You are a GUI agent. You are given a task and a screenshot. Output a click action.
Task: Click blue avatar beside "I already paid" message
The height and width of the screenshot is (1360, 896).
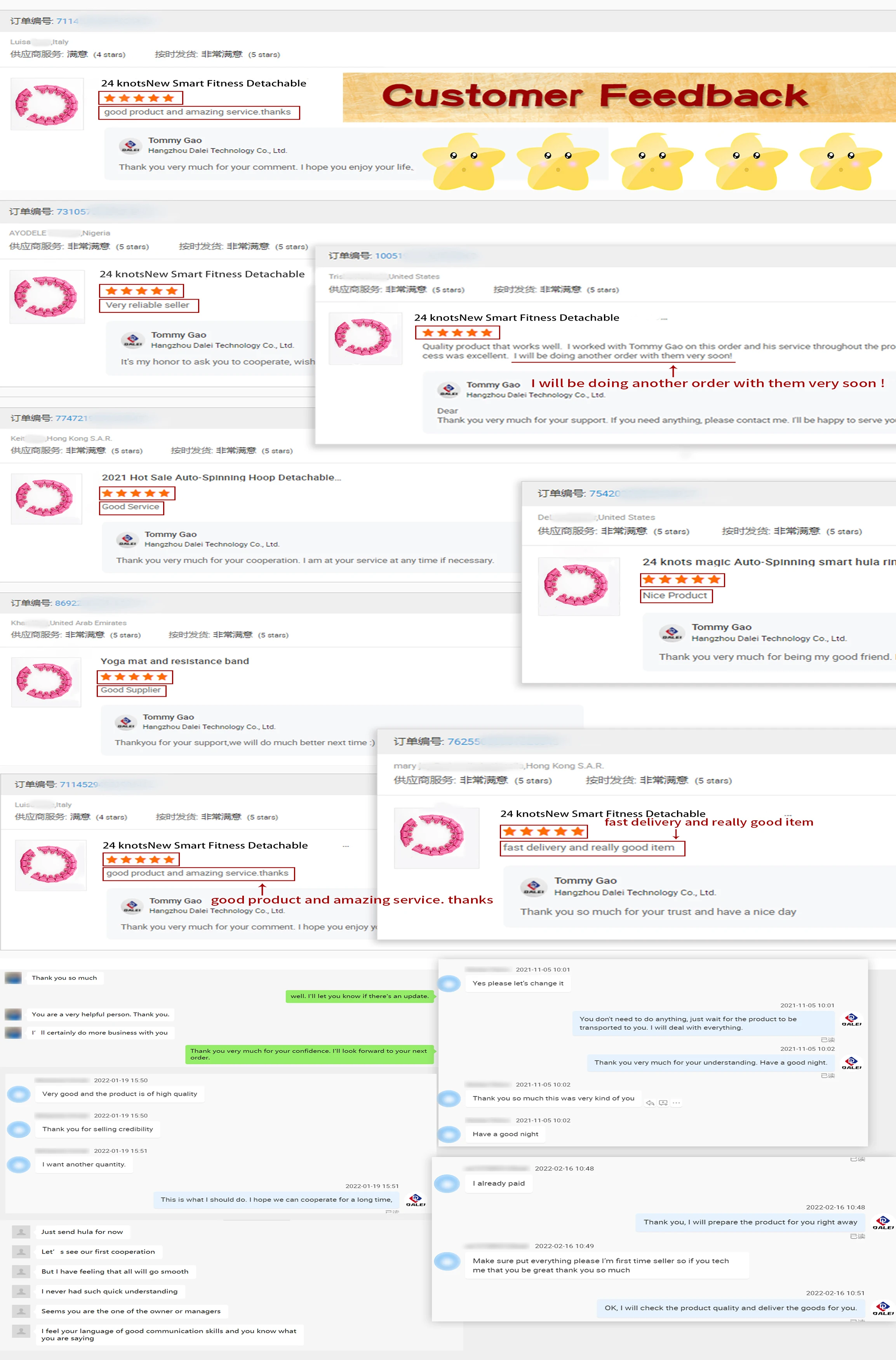tap(447, 1183)
